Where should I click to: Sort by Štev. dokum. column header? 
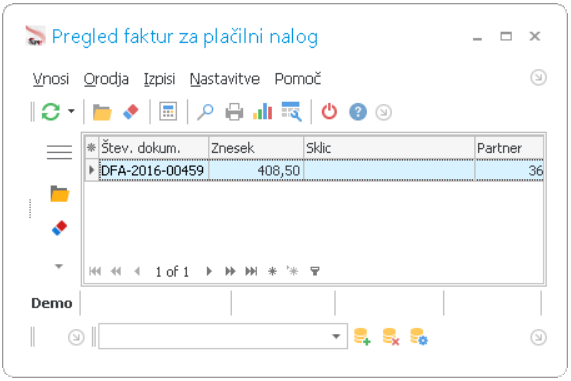coord(154,148)
